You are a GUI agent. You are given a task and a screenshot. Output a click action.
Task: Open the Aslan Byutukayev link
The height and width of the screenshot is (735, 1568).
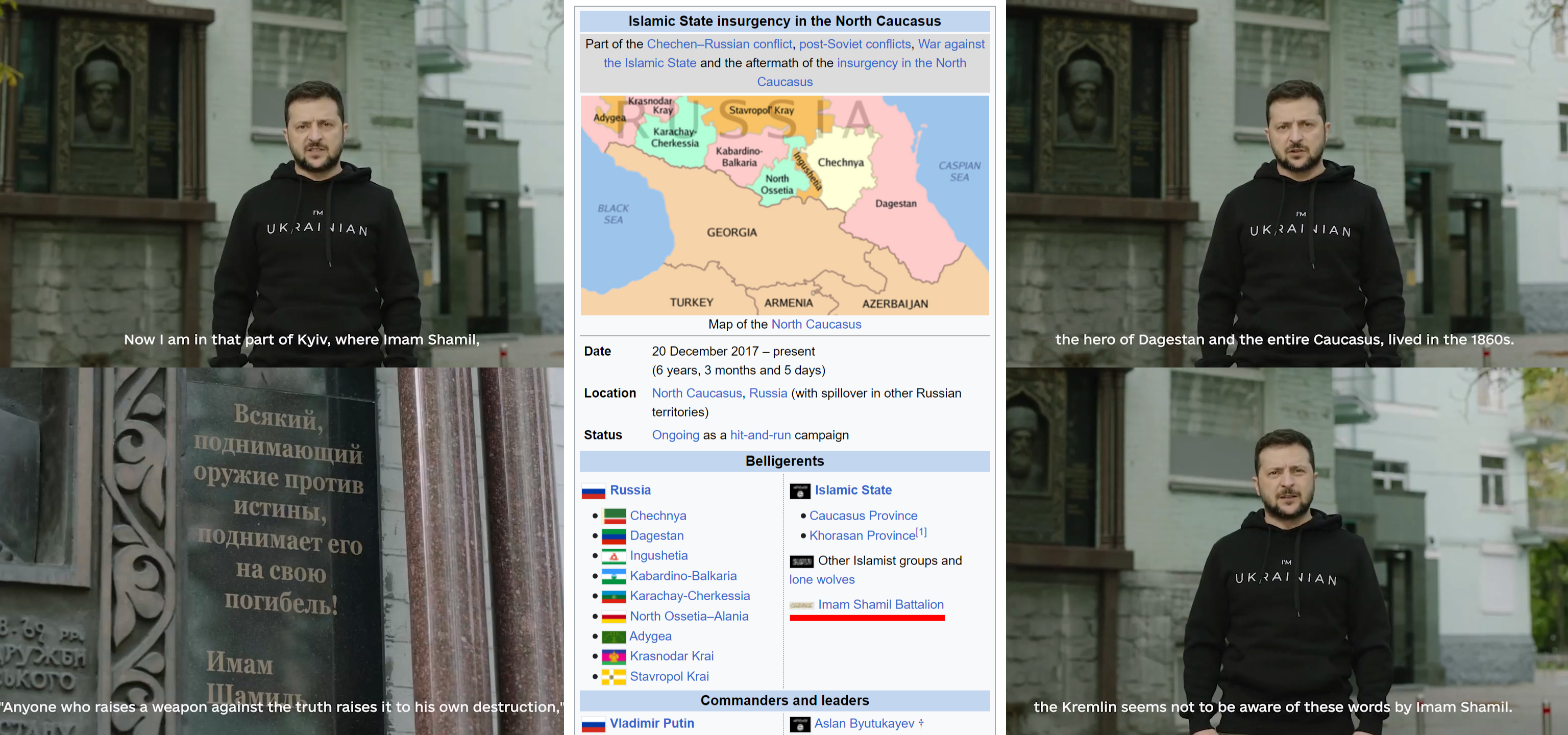tap(864, 723)
